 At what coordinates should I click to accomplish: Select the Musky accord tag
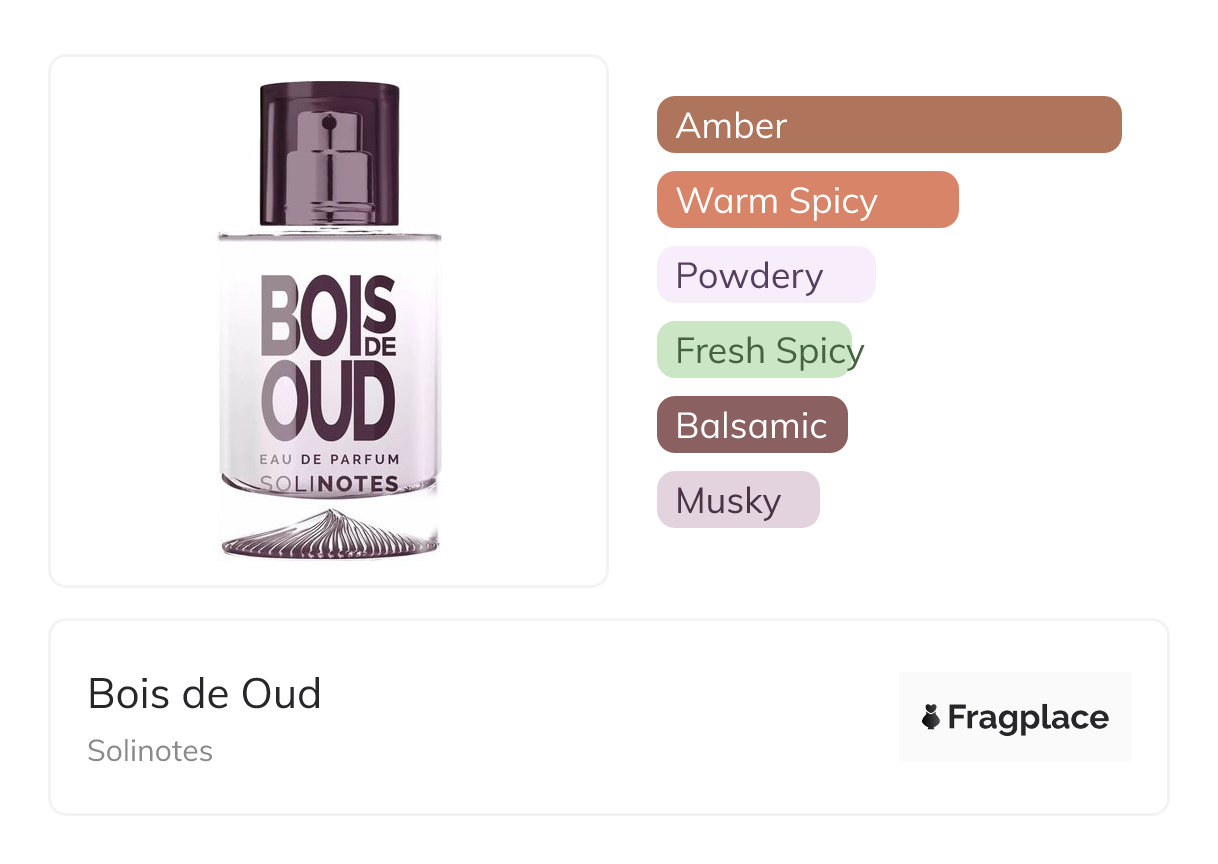pos(737,500)
